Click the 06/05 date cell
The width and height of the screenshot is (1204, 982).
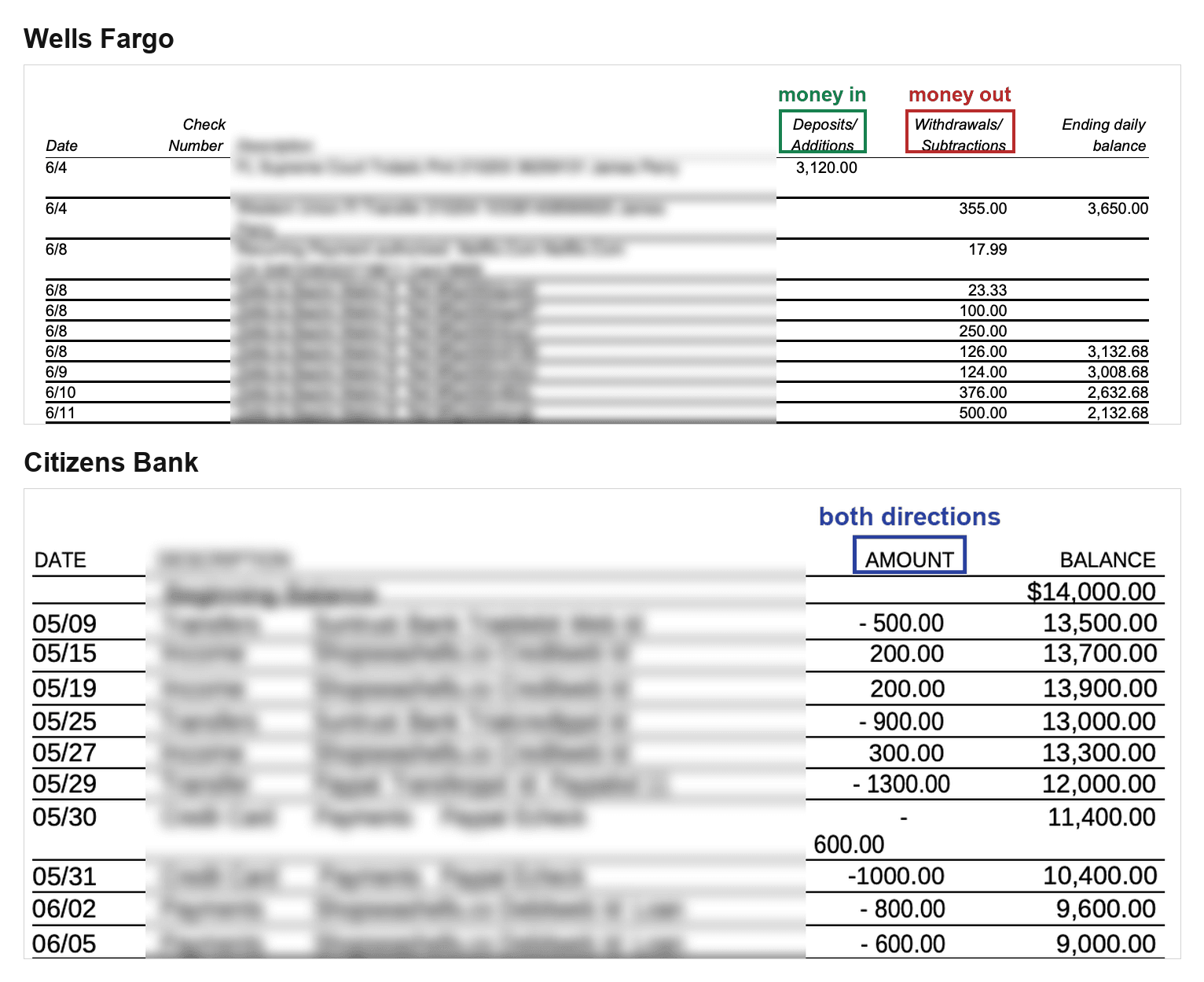click(x=64, y=943)
